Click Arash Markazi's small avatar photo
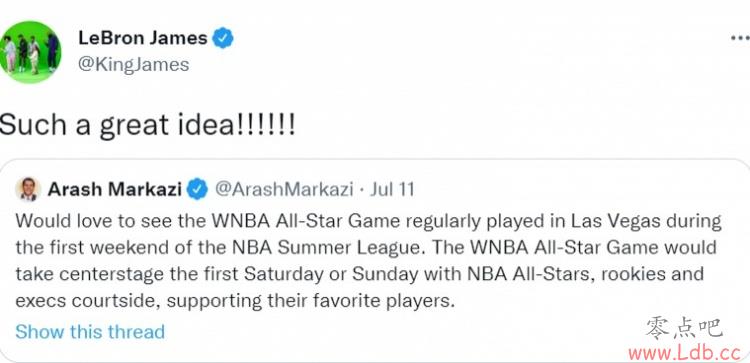 pyautogui.click(x=28, y=189)
